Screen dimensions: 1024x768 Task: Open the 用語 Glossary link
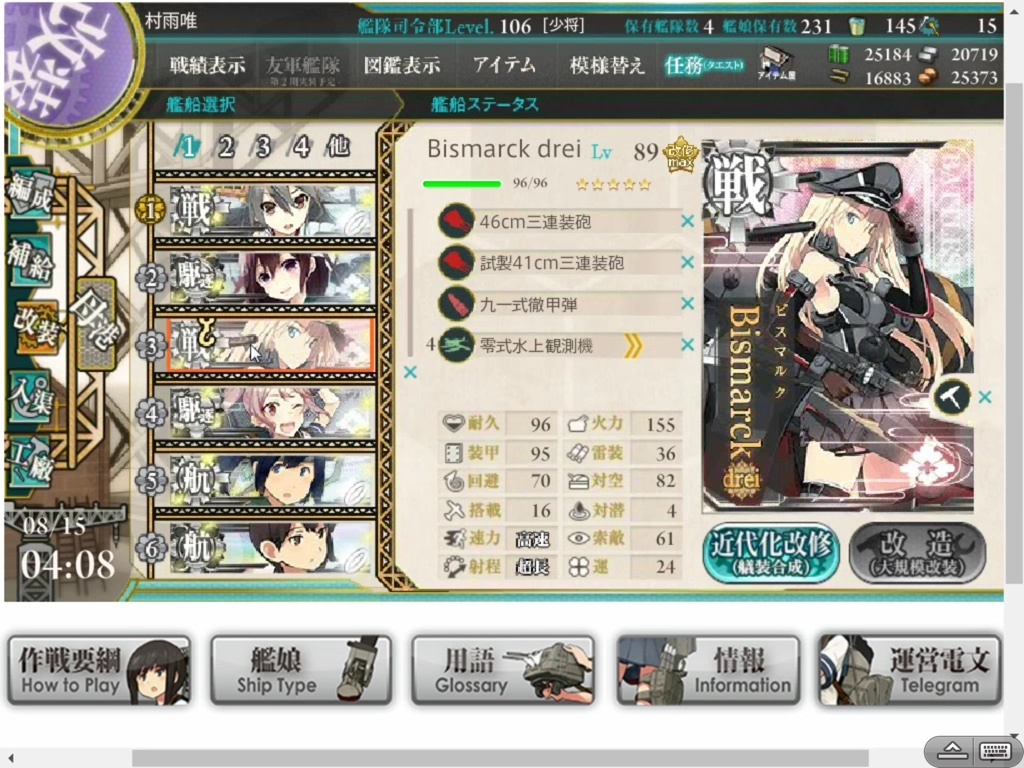tap(503, 670)
